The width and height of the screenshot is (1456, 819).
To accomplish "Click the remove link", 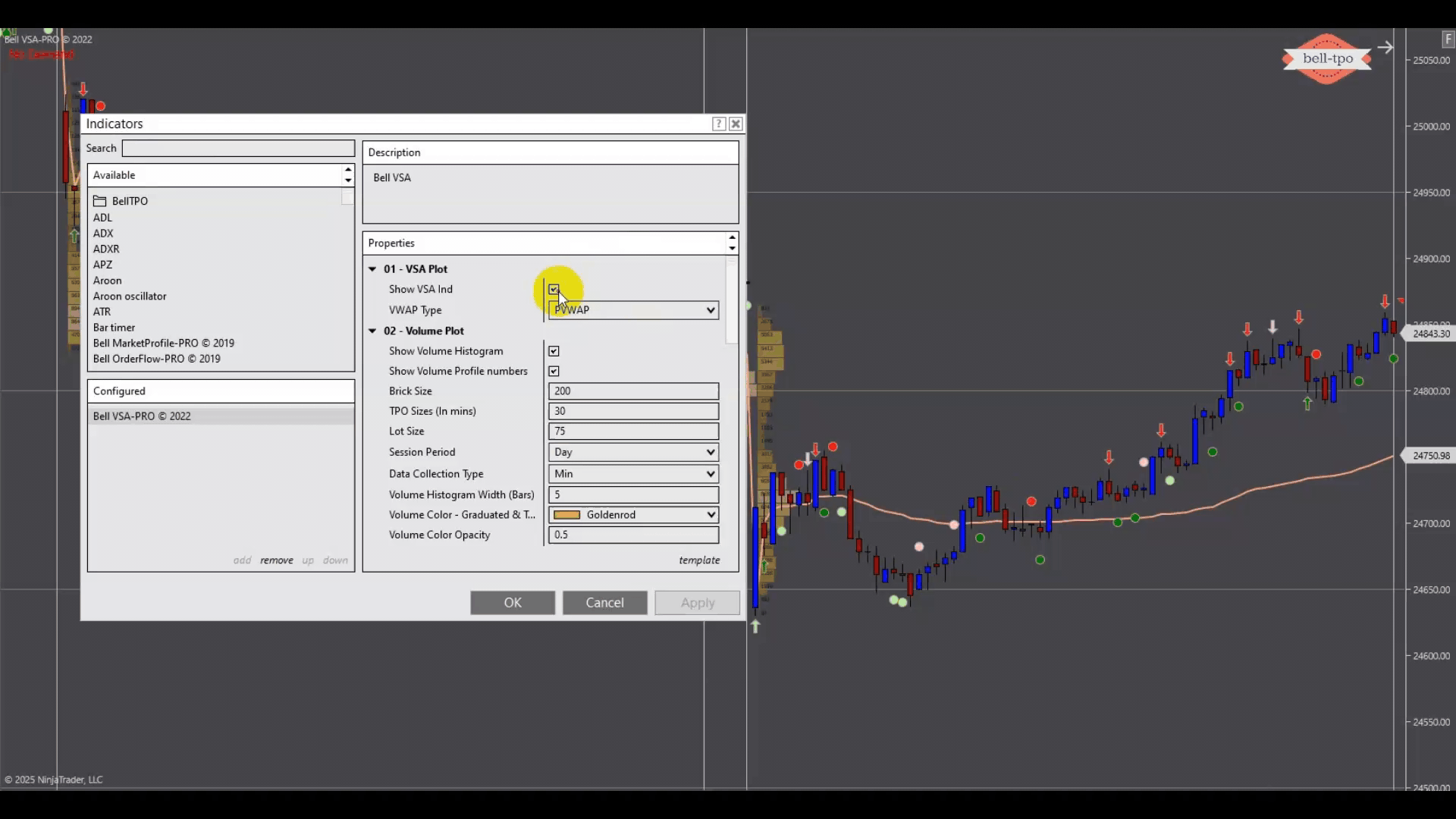I will click(x=276, y=560).
